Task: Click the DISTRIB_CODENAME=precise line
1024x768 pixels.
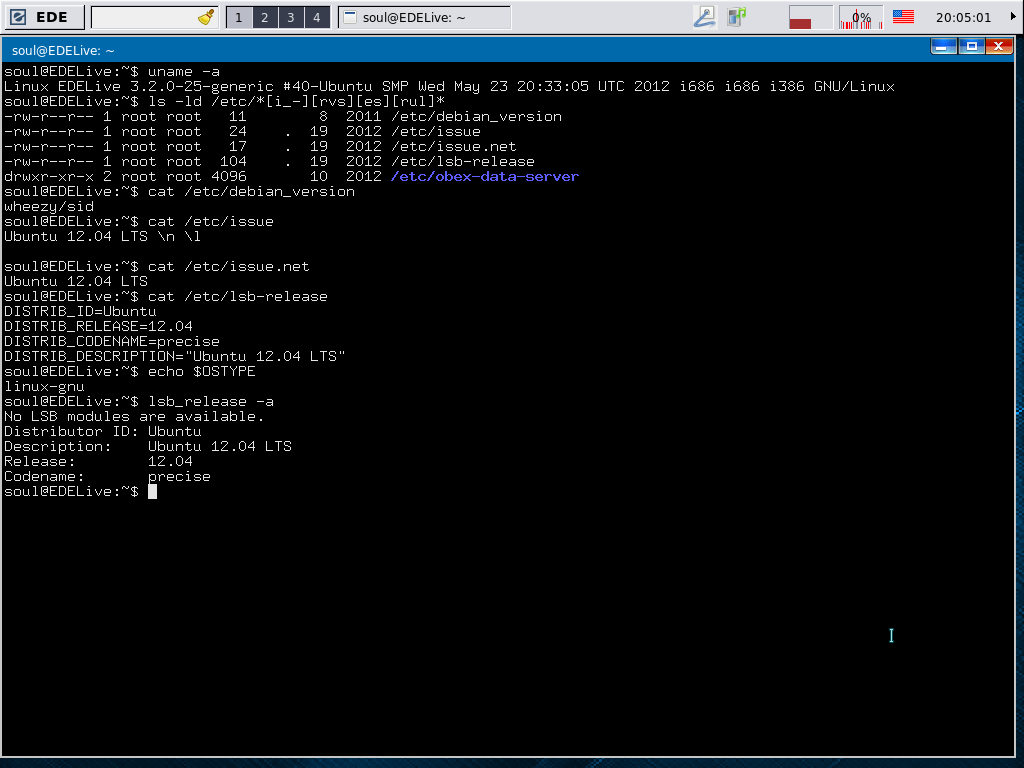Action: (112, 342)
